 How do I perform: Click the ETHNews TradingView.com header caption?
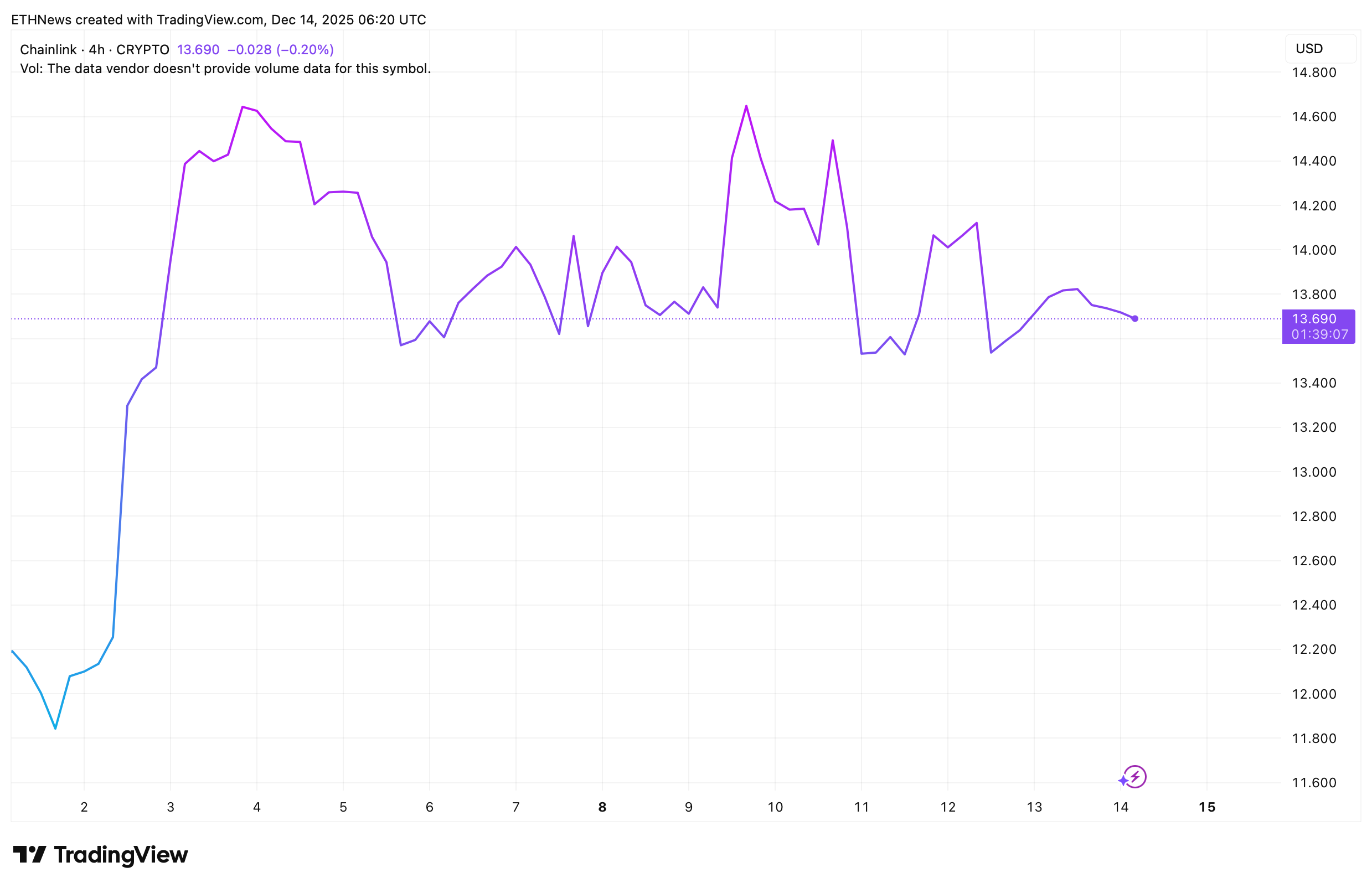[x=219, y=19]
